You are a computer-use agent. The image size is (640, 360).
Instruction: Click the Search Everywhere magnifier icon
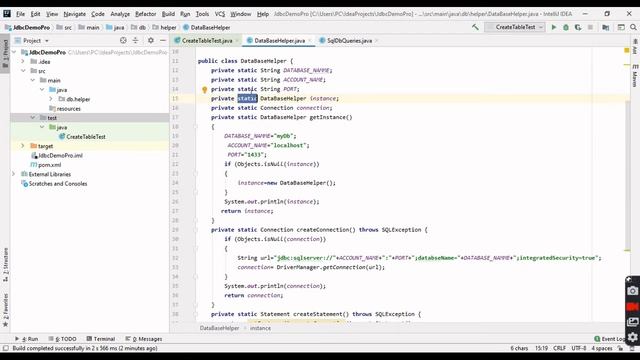(633, 27)
